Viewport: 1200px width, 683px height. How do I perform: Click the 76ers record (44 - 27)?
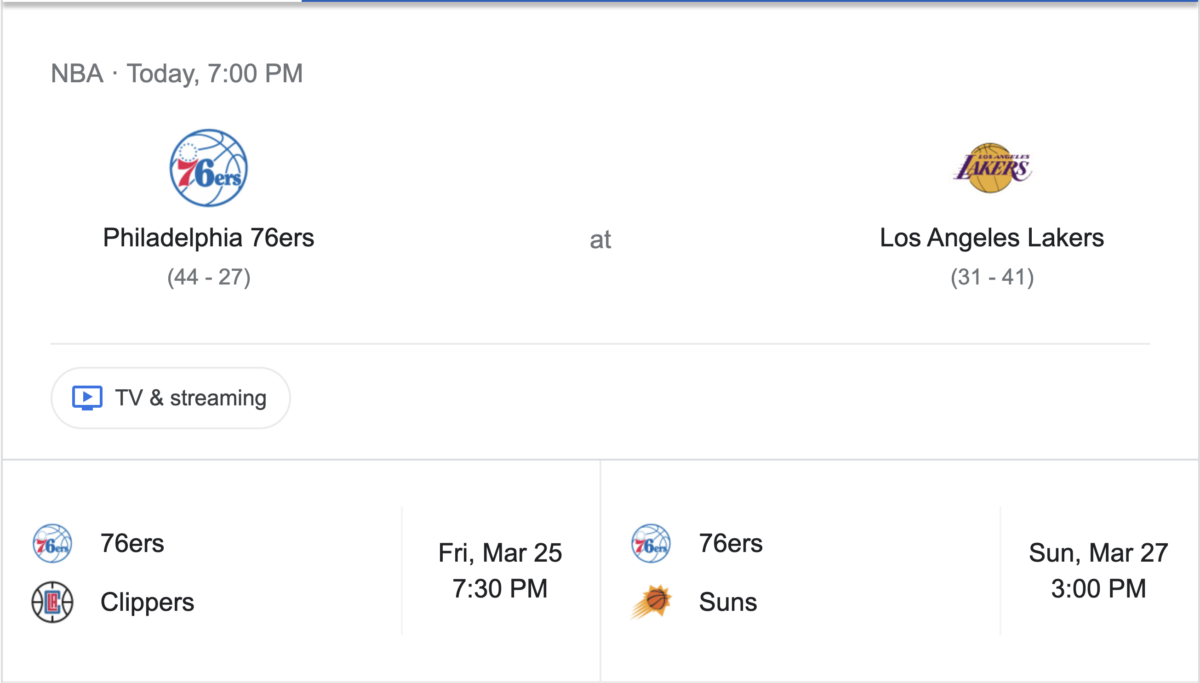(209, 277)
